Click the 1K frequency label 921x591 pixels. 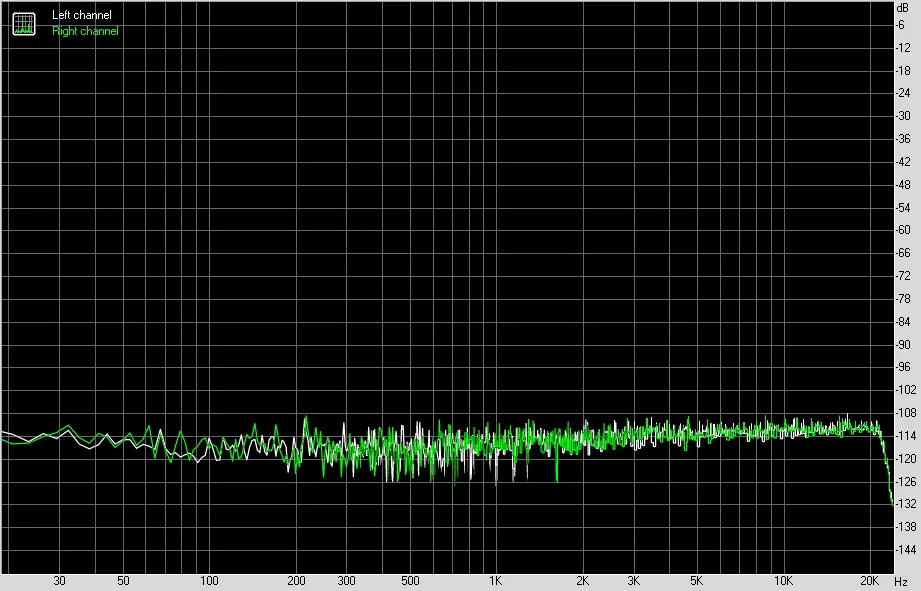click(x=496, y=581)
